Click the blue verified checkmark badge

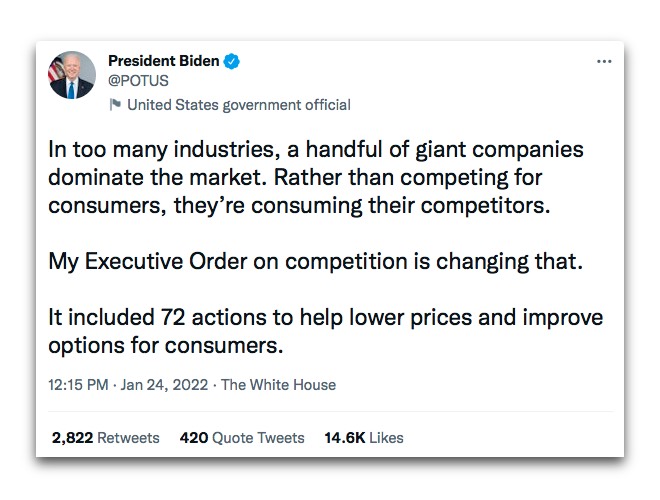coord(232,61)
